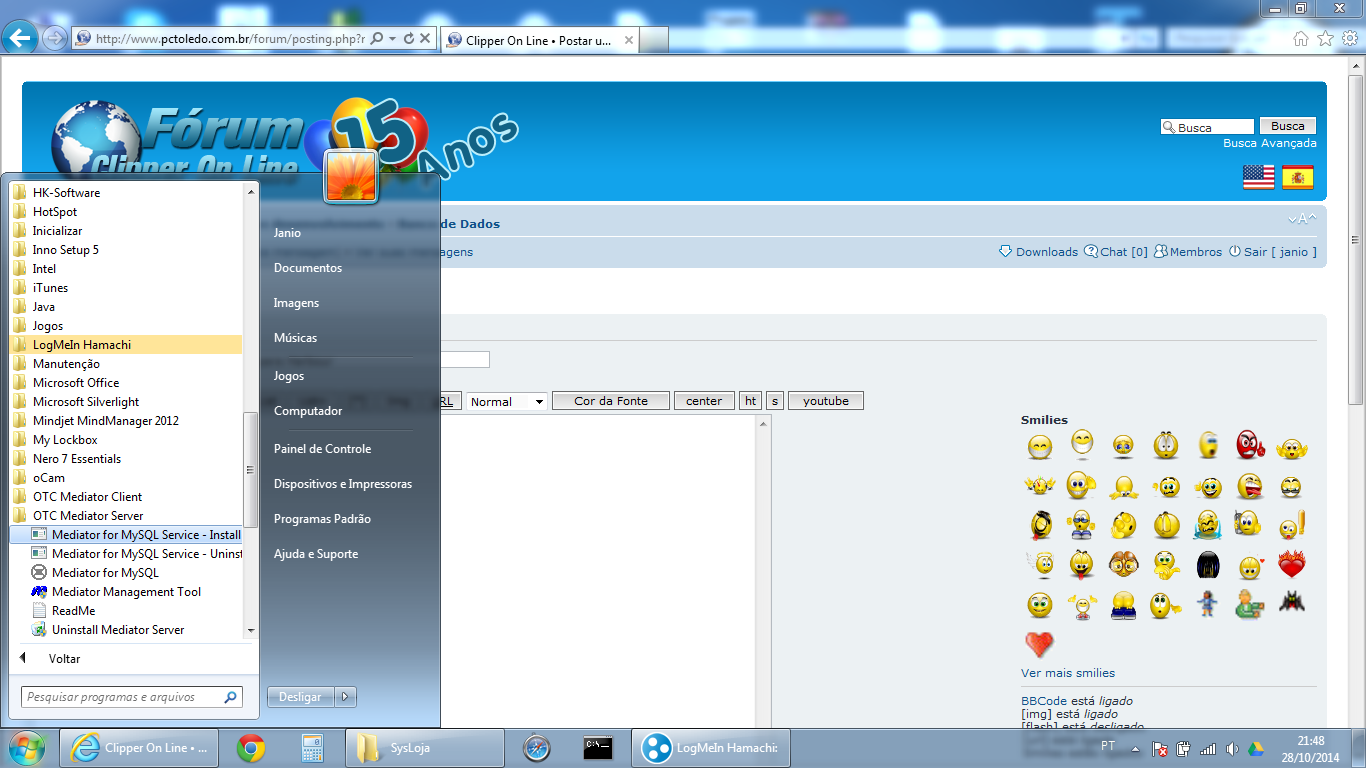Open the volume control in tray

pos(1232,749)
